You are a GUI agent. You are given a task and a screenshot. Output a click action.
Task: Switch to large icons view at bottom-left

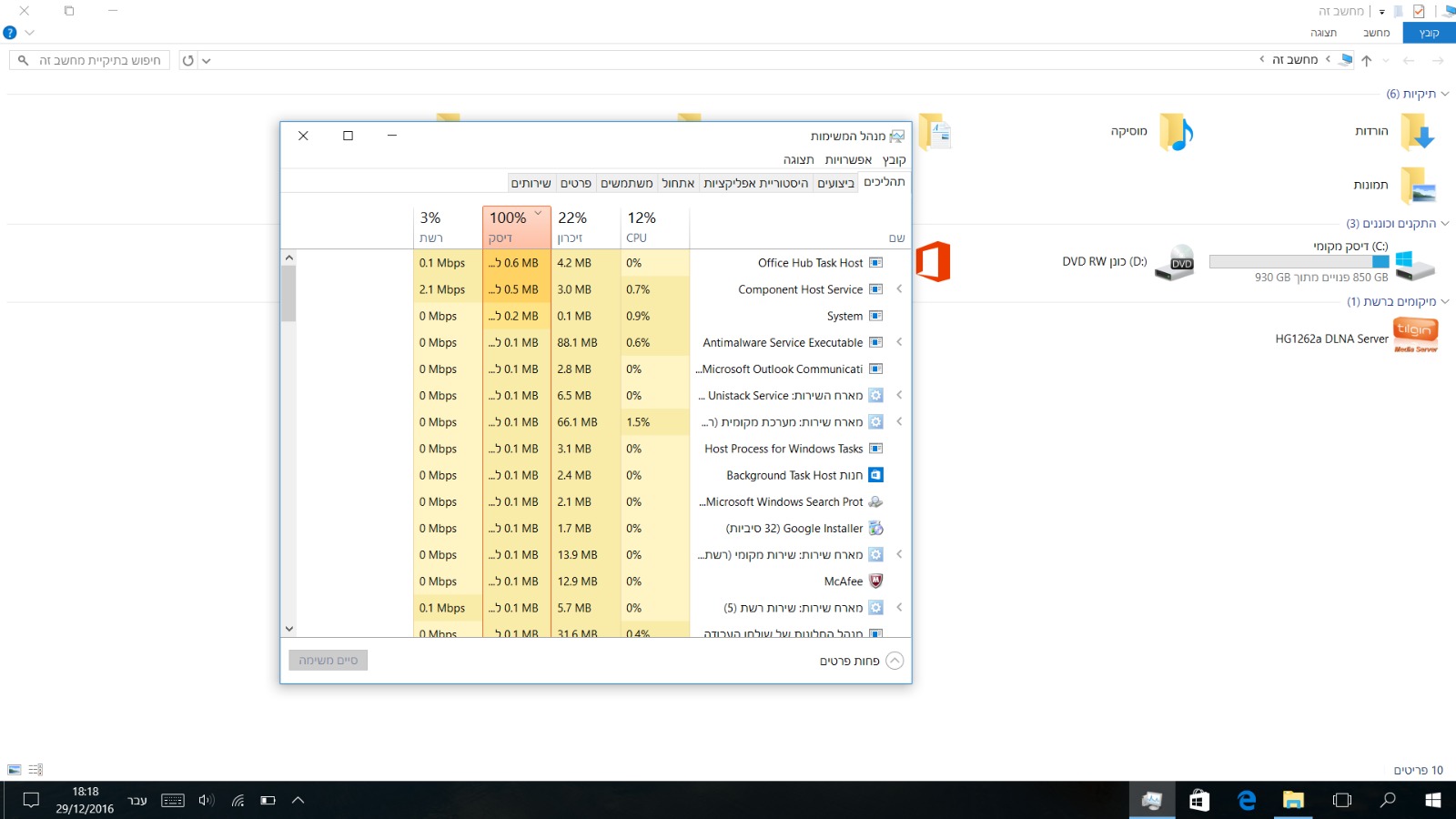15,770
